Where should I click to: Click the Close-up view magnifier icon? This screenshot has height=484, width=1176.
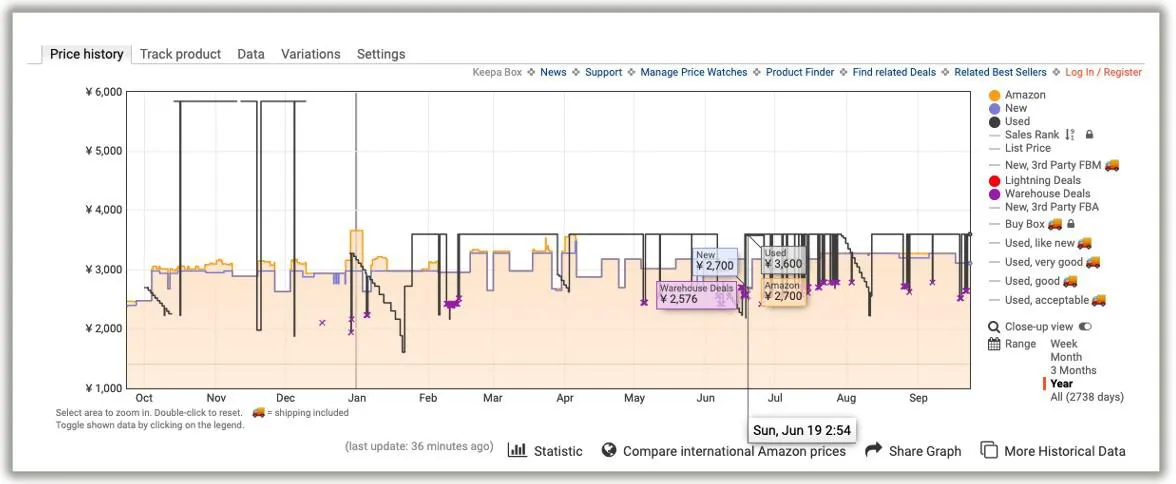[994, 327]
